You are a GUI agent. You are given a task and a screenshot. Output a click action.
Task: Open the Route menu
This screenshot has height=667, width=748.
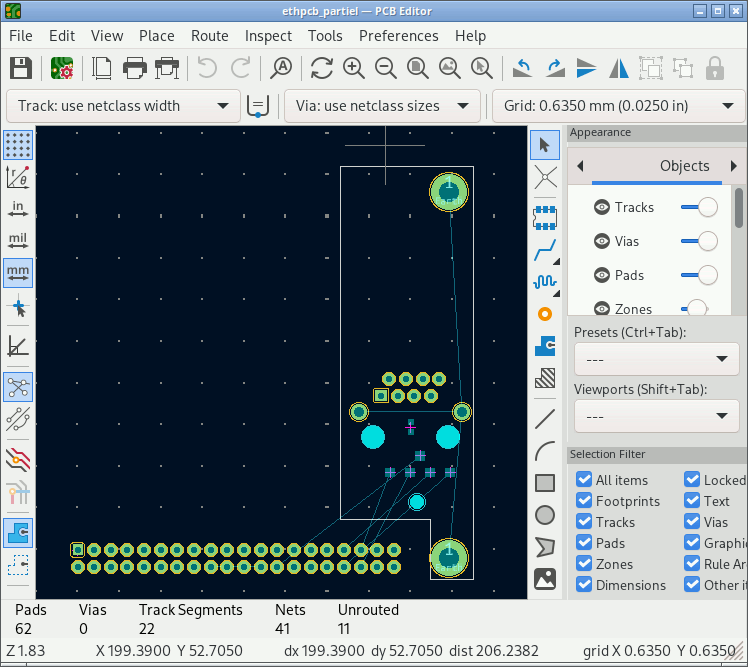(209, 36)
